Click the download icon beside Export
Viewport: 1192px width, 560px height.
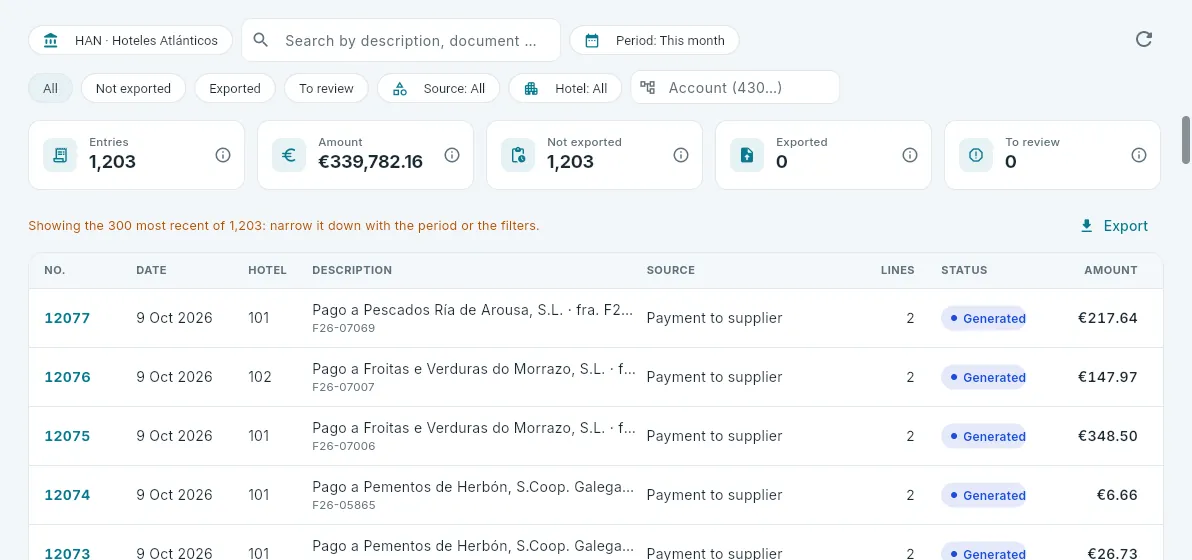click(x=1087, y=226)
